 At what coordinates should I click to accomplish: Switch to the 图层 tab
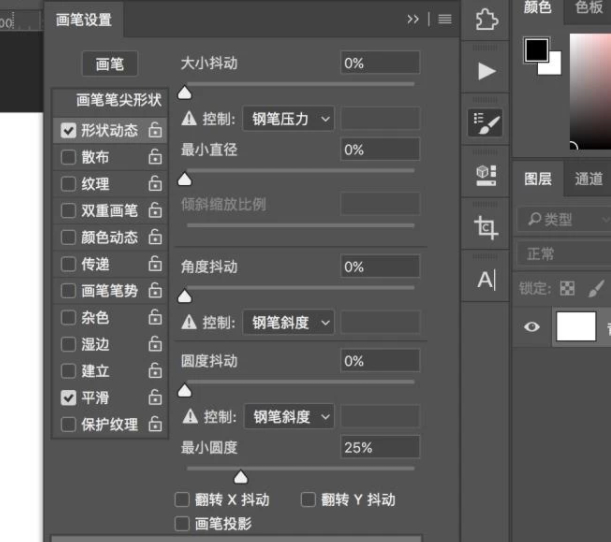click(538, 179)
